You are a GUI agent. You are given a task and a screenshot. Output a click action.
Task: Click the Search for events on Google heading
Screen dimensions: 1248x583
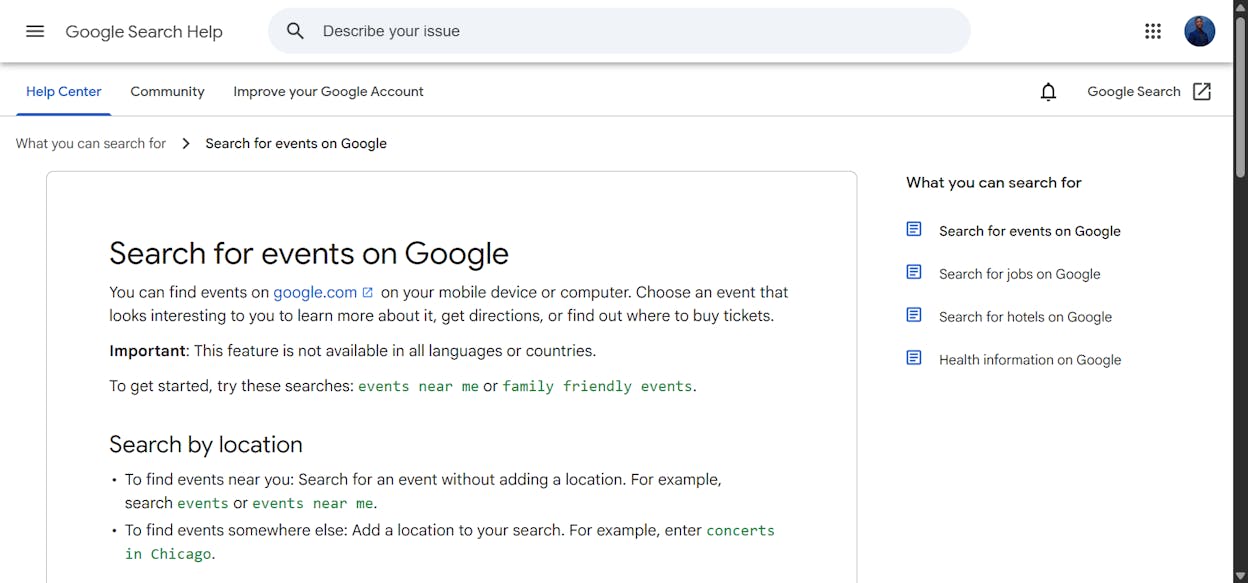point(309,253)
